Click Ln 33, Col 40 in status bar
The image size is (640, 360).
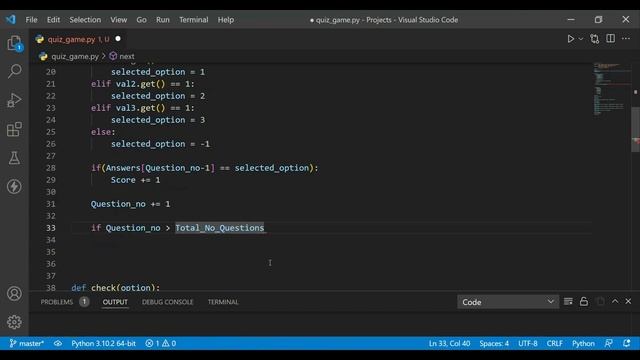[x=449, y=343]
